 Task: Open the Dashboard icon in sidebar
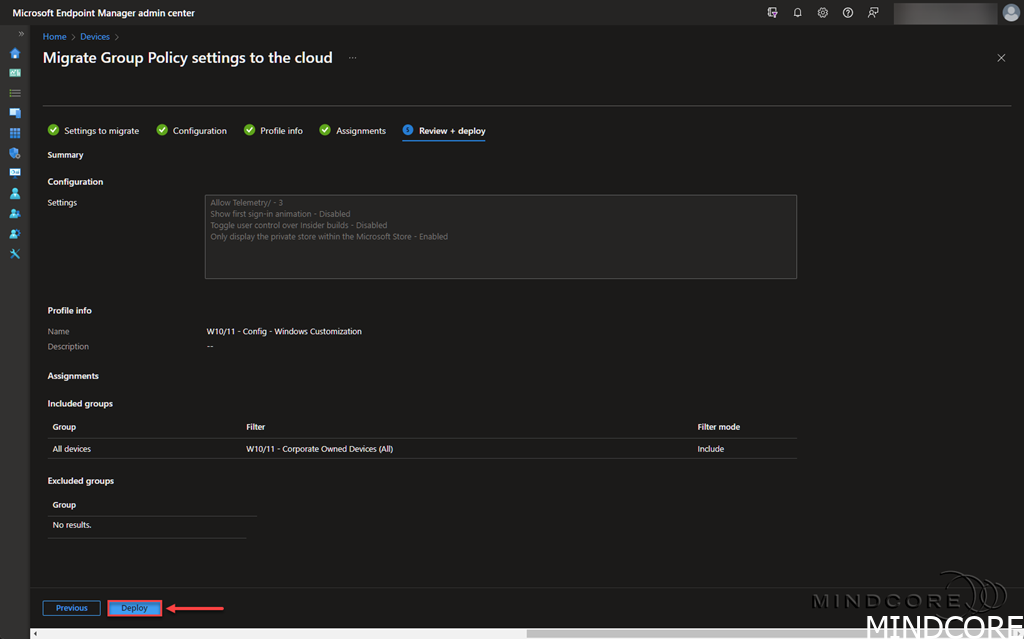(x=15, y=73)
